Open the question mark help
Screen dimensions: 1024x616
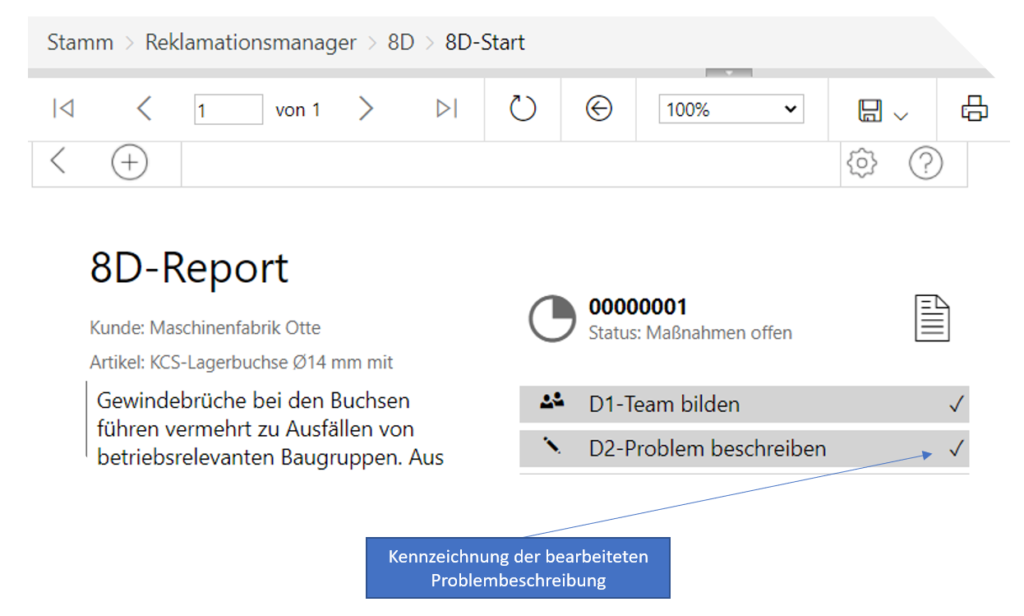tap(925, 163)
